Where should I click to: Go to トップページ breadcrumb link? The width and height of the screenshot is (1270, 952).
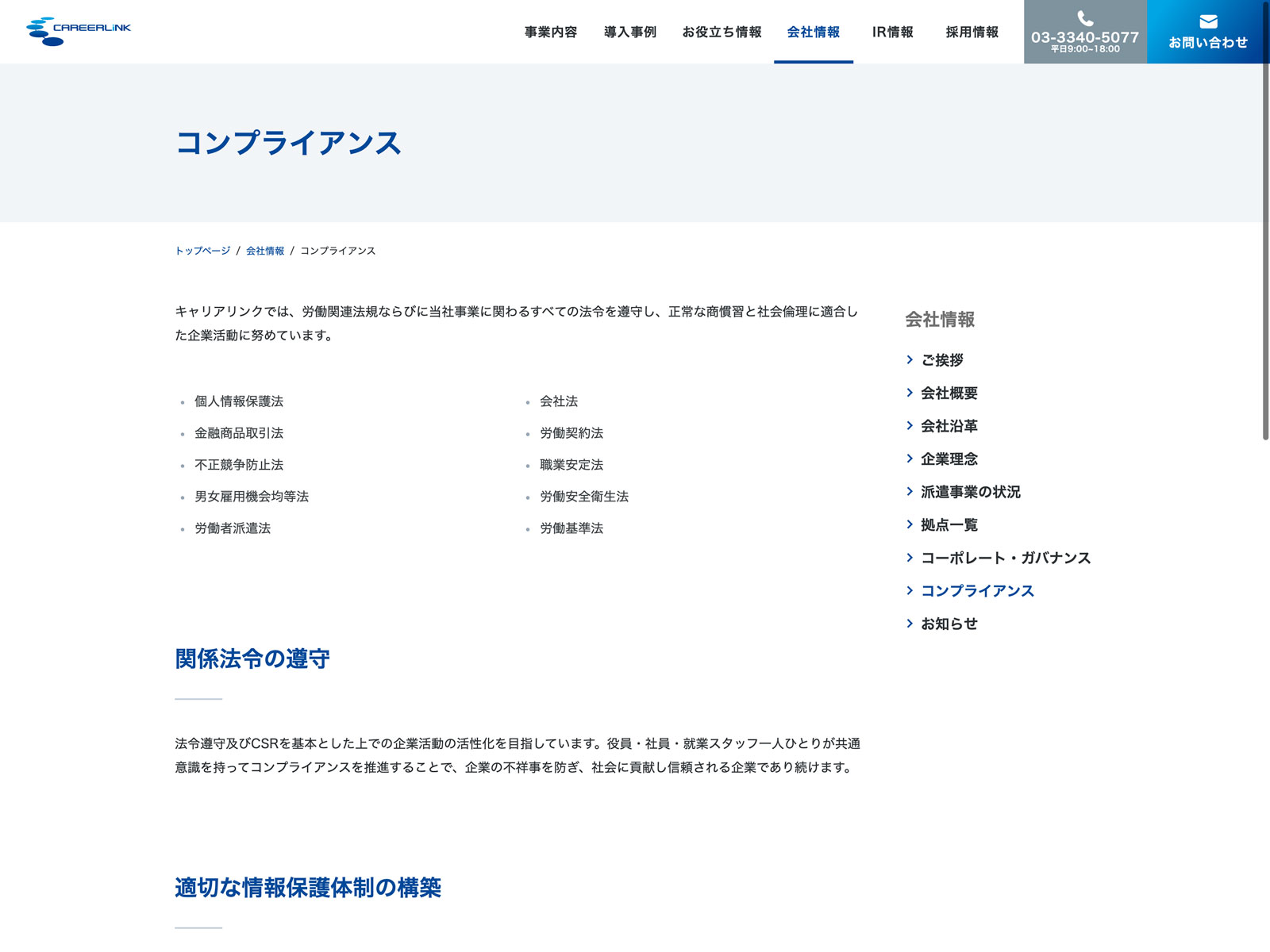(x=202, y=251)
